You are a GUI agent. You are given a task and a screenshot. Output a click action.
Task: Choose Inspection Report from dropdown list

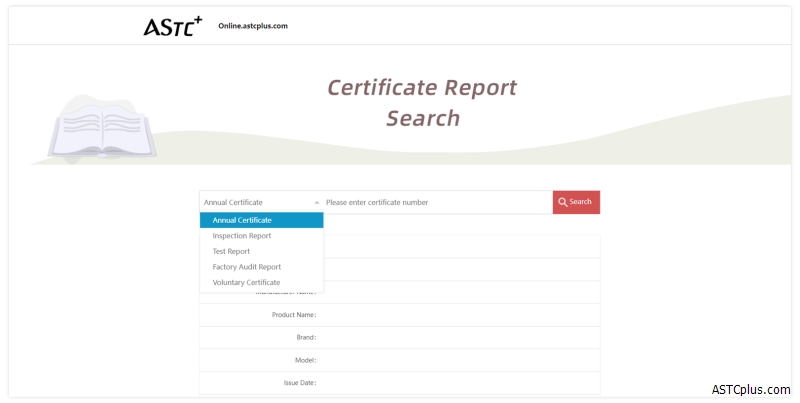pyautogui.click(x=242, y=236)
